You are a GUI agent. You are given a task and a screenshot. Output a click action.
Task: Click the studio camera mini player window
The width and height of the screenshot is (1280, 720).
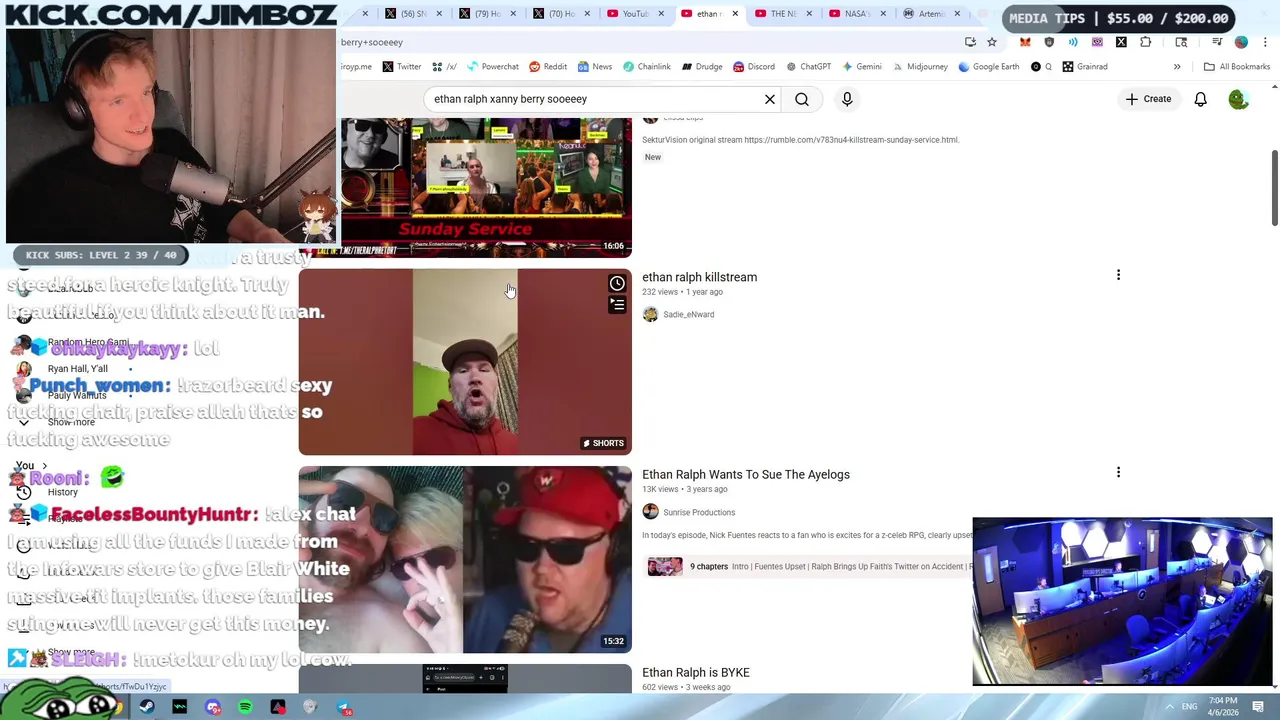coord(1122,601)
